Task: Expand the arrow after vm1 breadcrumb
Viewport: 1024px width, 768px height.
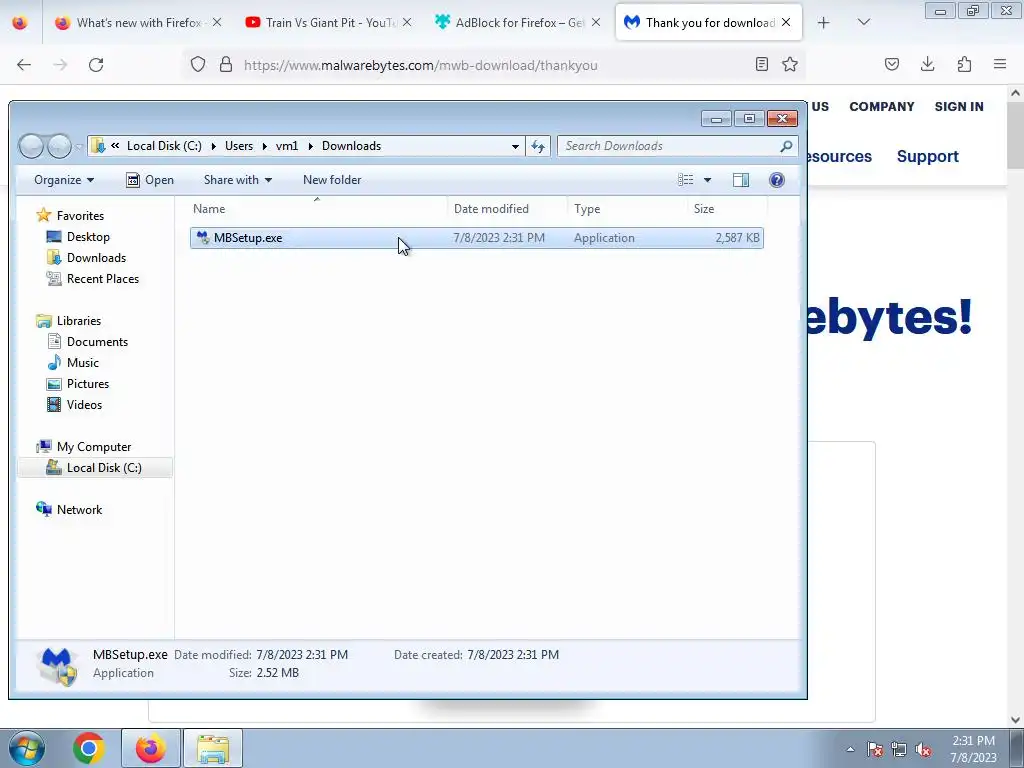Action: coord(310,146)
